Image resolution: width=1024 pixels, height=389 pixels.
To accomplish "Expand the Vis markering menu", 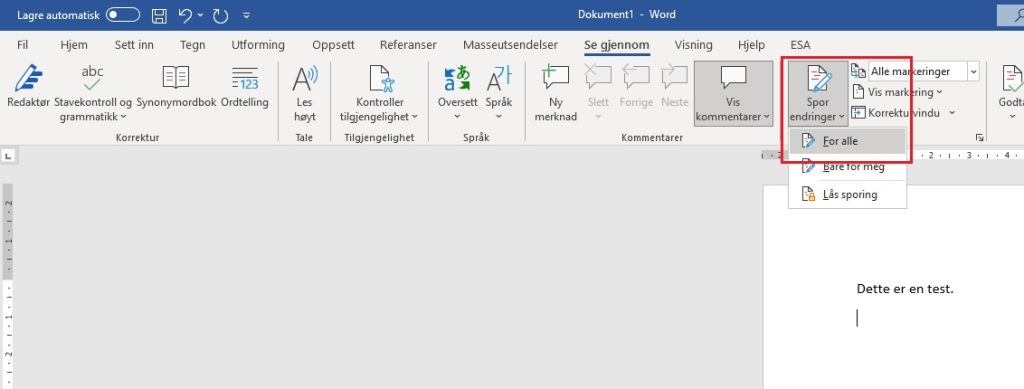I will tap(897, 92).
